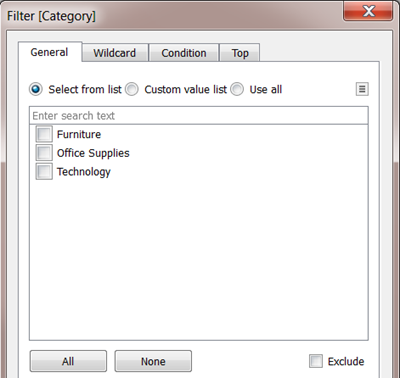Check the Technology checkbox
The image size is (400, 378).
(x=44, y=171)
